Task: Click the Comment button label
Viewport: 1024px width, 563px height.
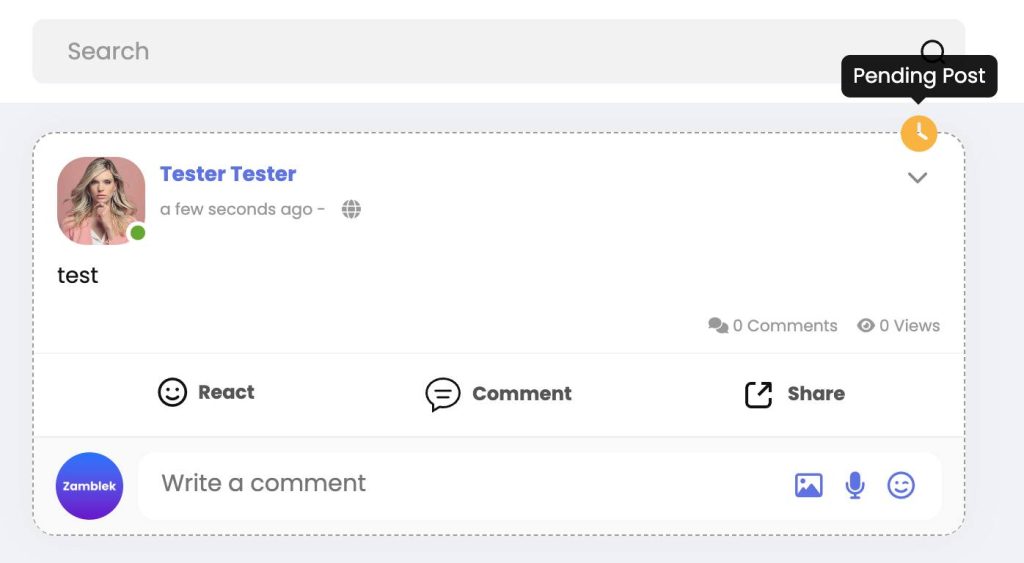Action: (522, 393)
